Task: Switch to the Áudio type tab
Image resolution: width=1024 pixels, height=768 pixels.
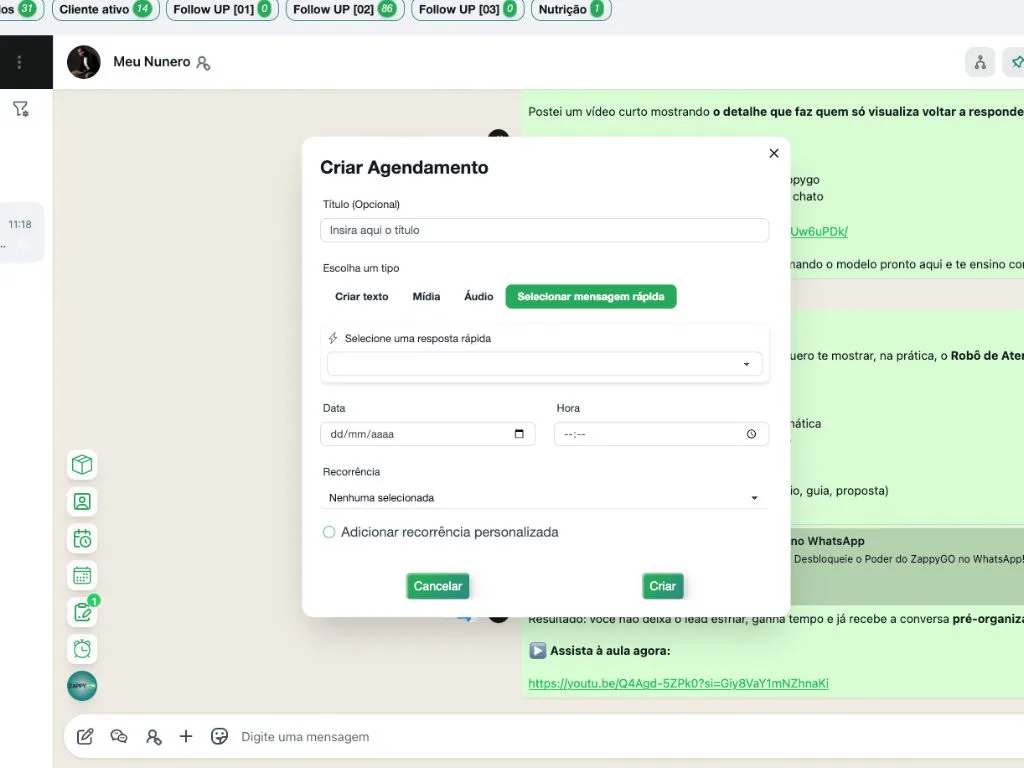Action: [x=478, y=297]
